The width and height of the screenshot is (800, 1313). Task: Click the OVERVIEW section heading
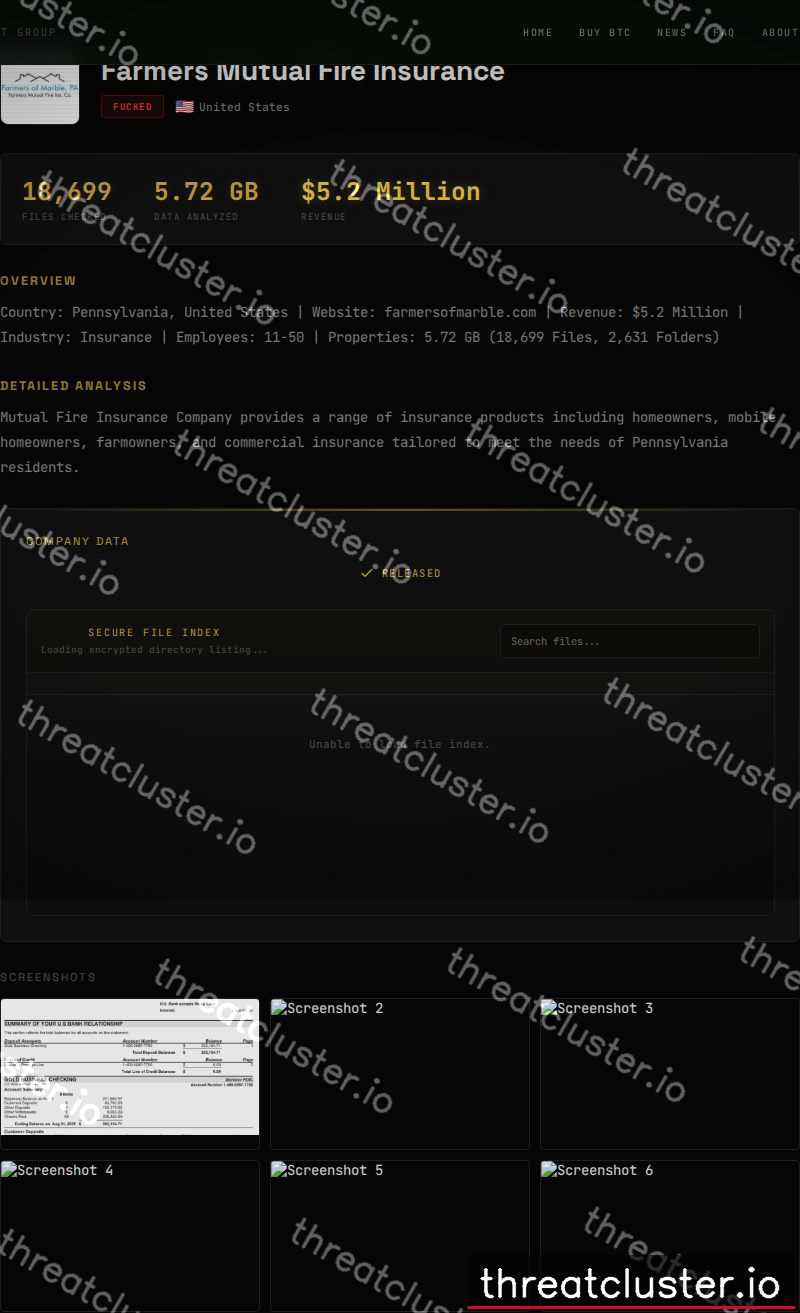pyautogui.click(x=38, y=281)
